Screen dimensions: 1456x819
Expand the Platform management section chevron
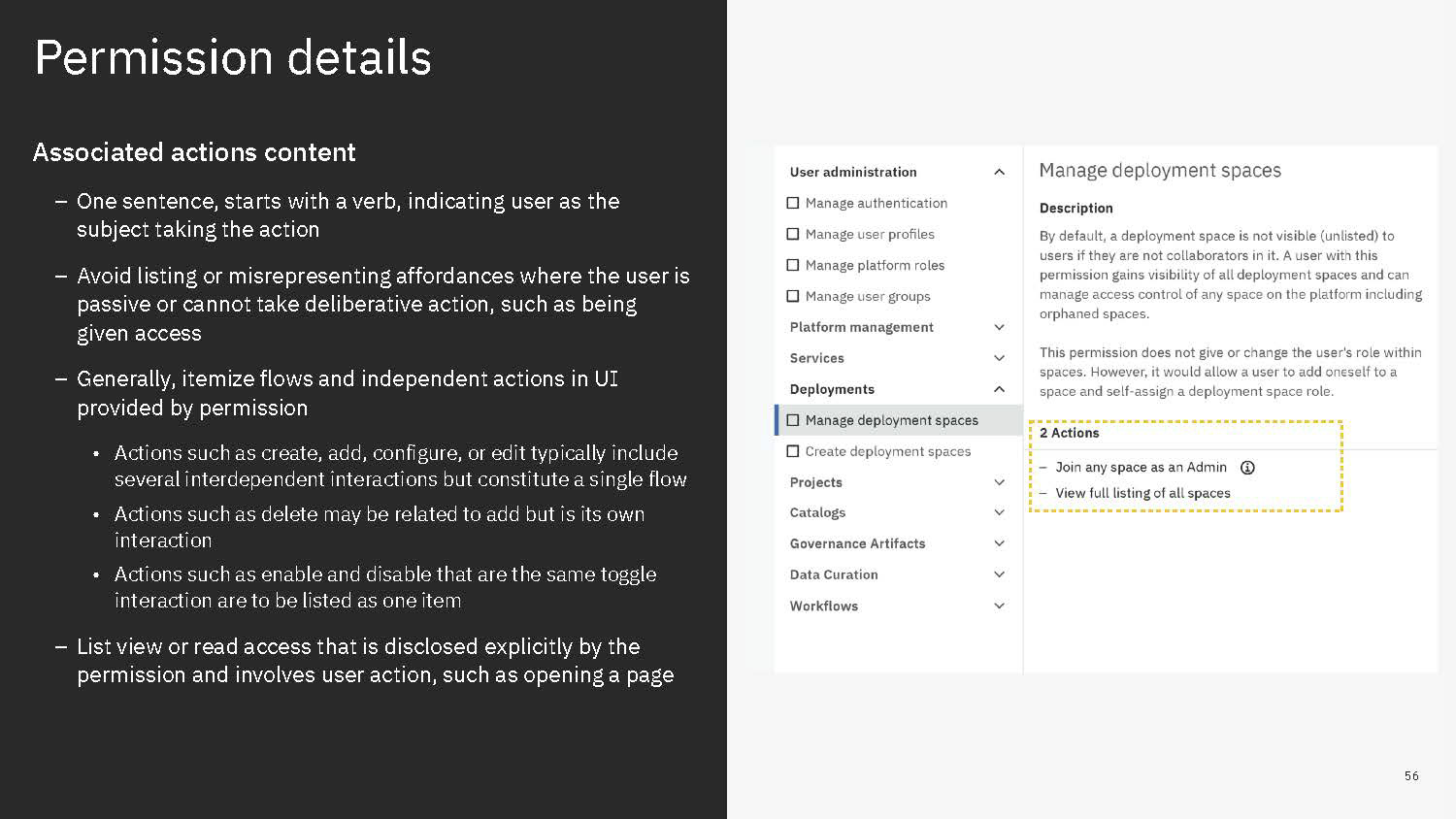click(999, 327)
